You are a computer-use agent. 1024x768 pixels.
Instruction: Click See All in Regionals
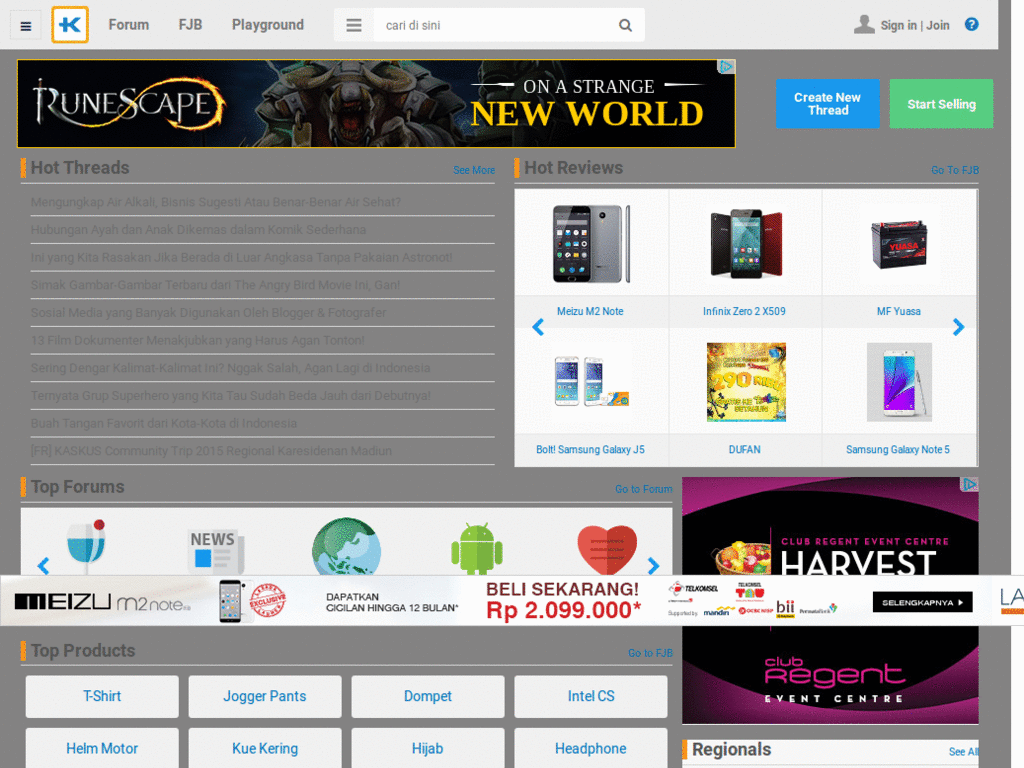[963, 752]
